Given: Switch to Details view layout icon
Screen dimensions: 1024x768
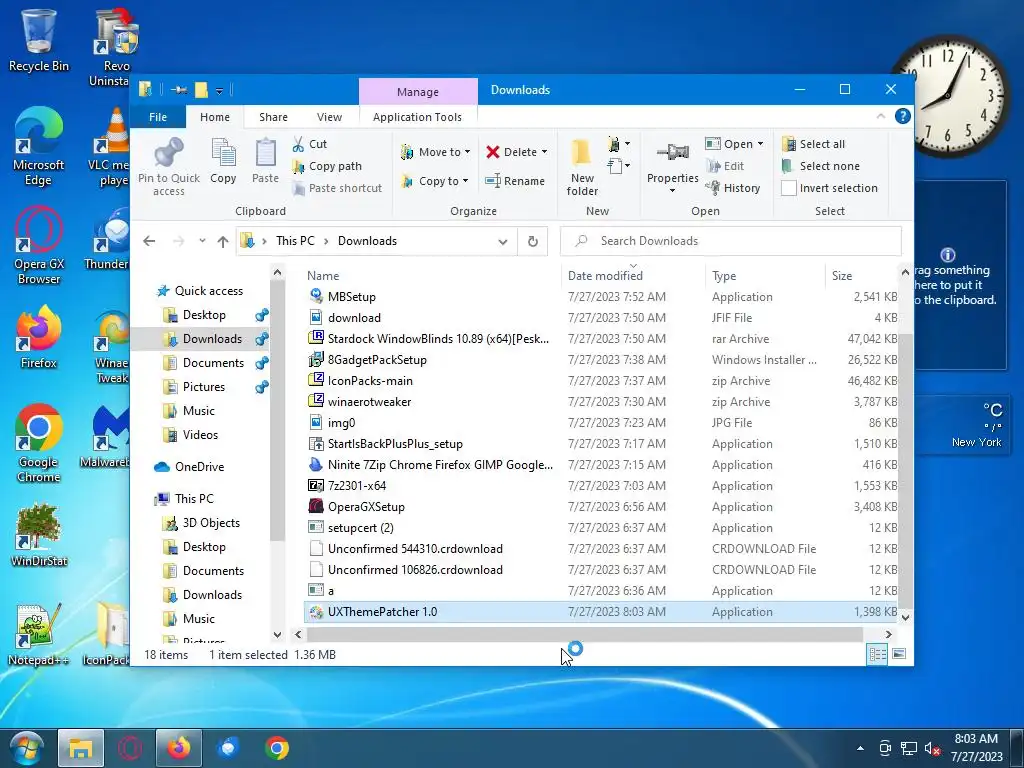Looking at the screenshot, I should [x=878, y=654].
